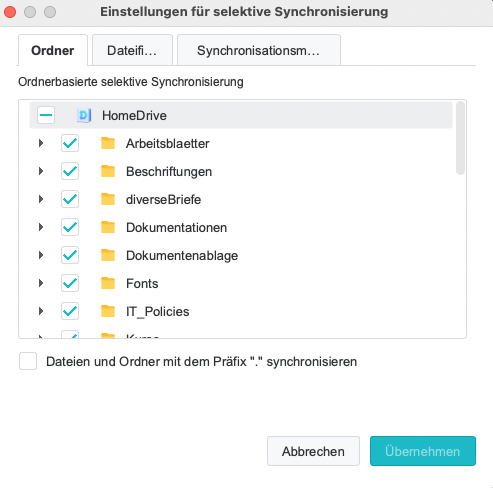Open the Synchronisationsm… tab

click(259, 50)
